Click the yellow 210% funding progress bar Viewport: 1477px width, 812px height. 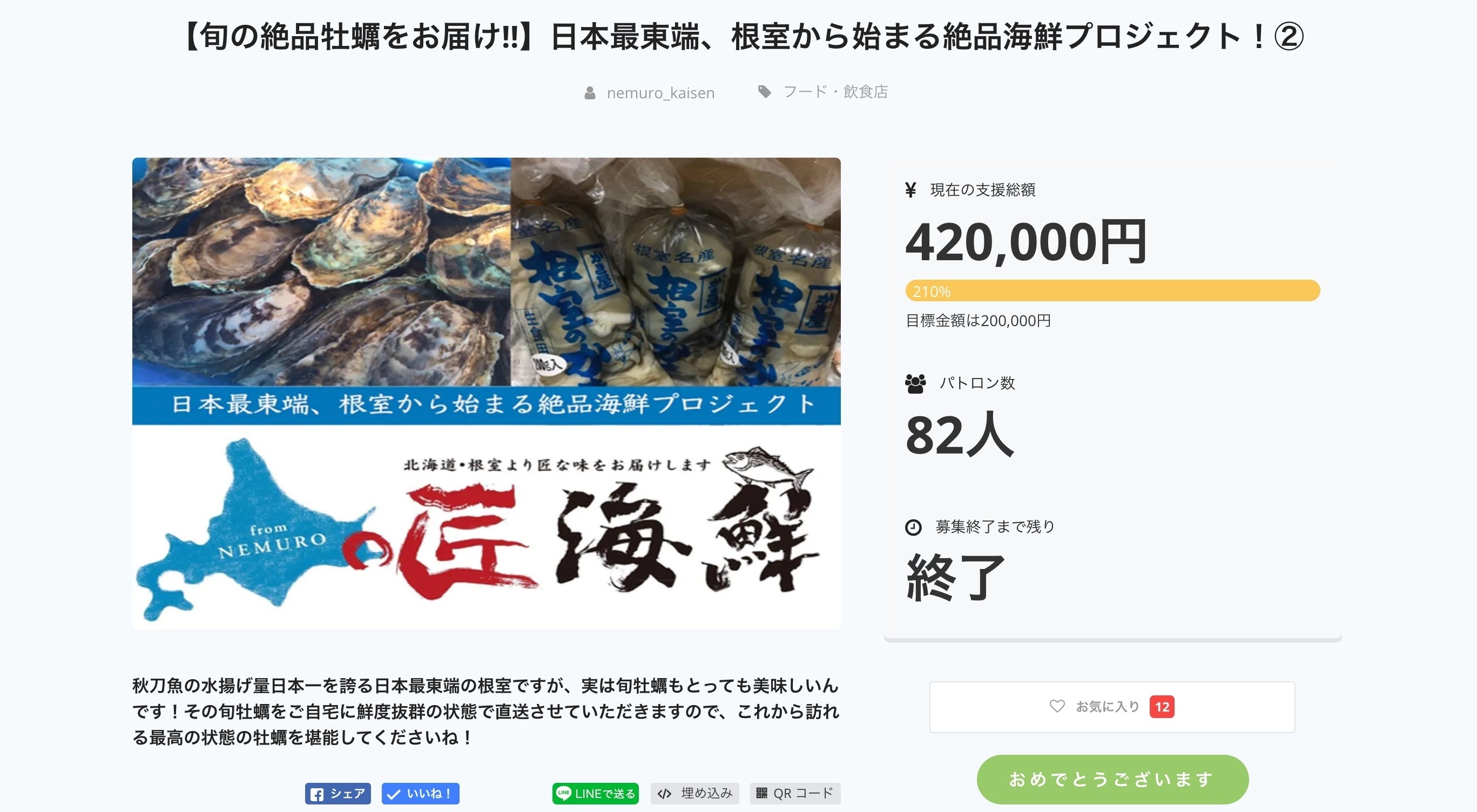1112,290
